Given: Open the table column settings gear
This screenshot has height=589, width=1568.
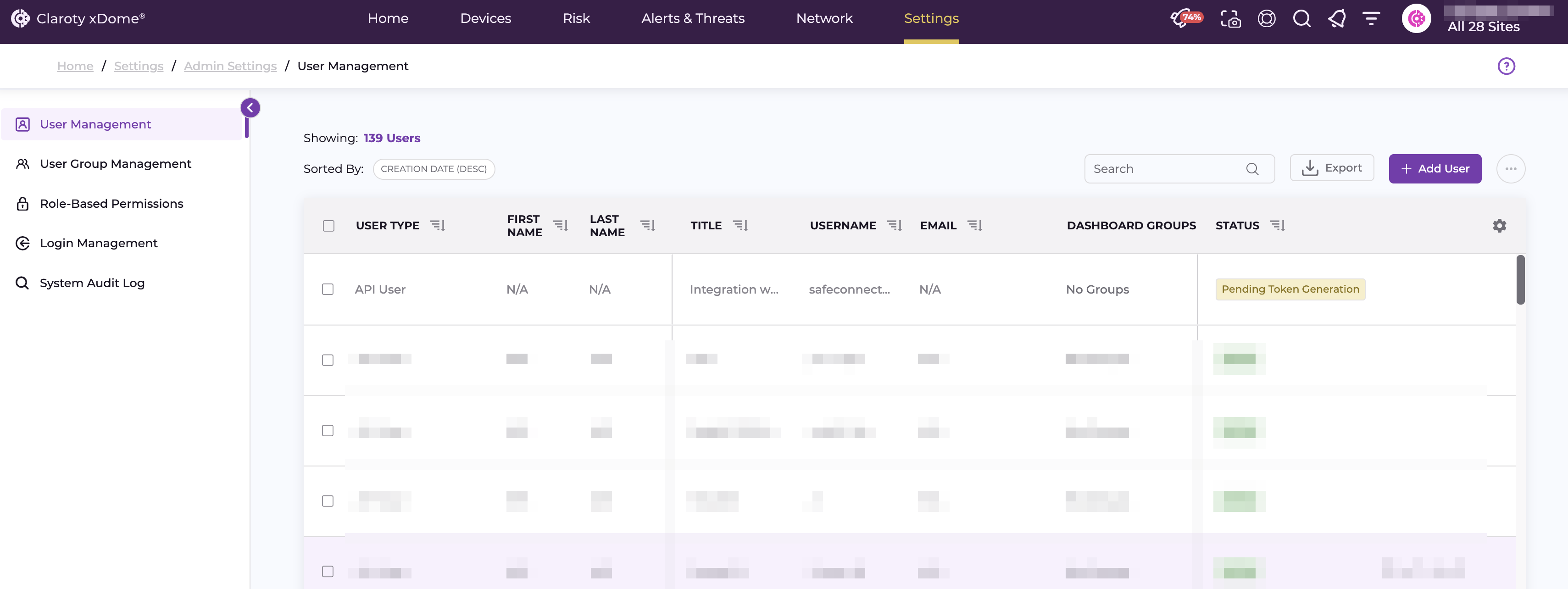Looking at the screenshot, I should click(1500, 226).
